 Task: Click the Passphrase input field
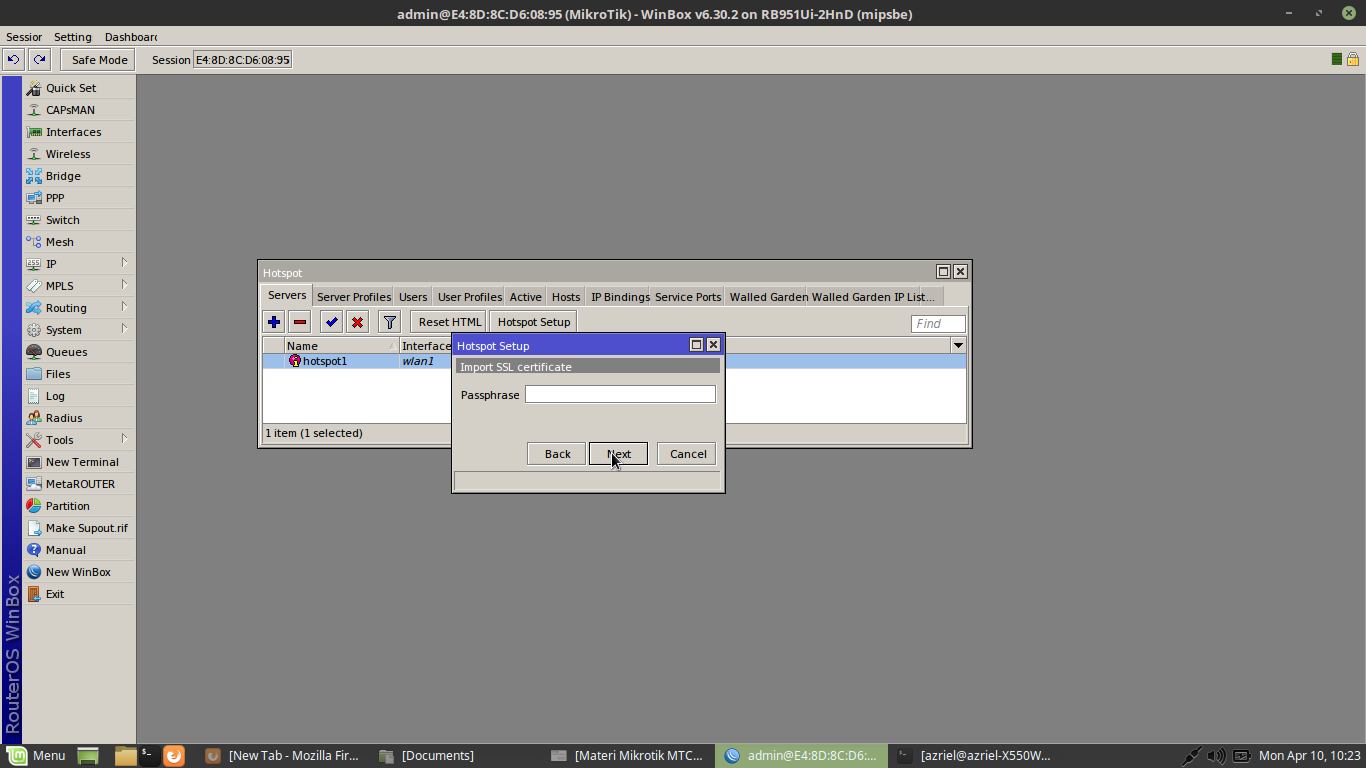620,394
